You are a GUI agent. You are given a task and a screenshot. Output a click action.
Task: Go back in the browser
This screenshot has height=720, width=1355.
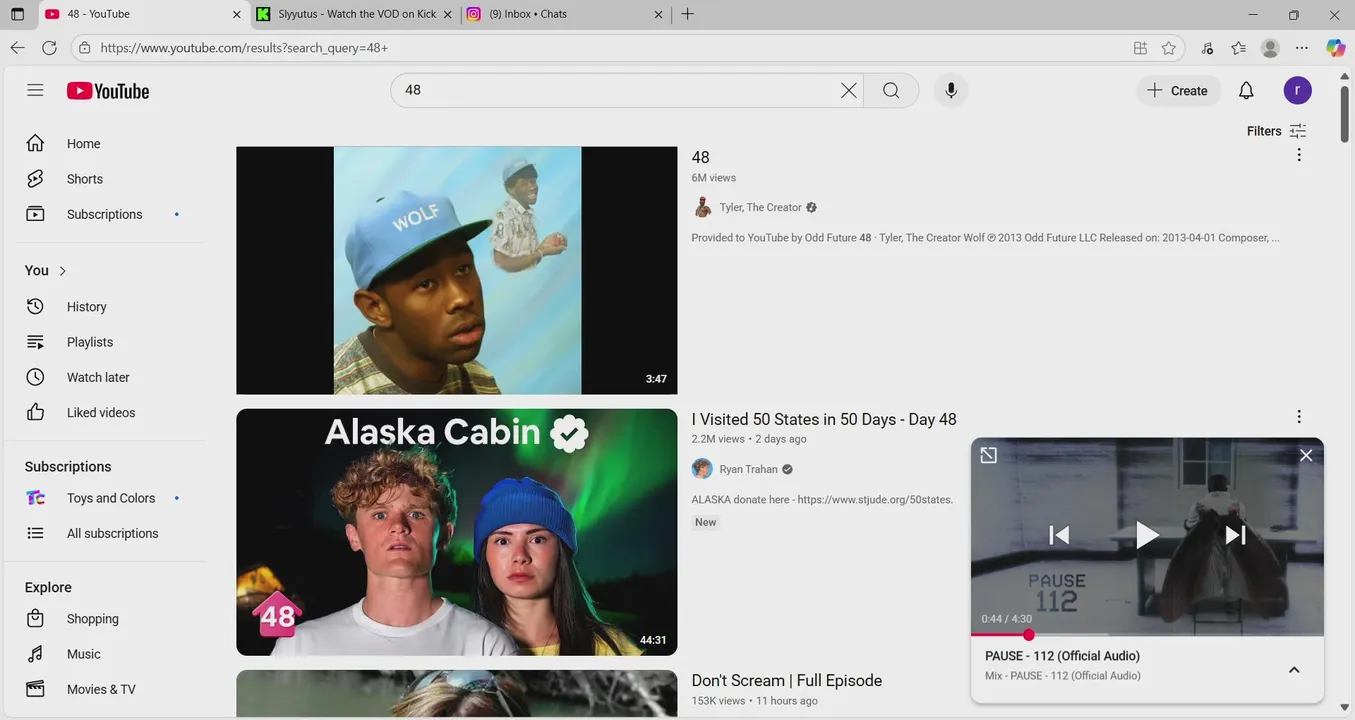(17, 47)
